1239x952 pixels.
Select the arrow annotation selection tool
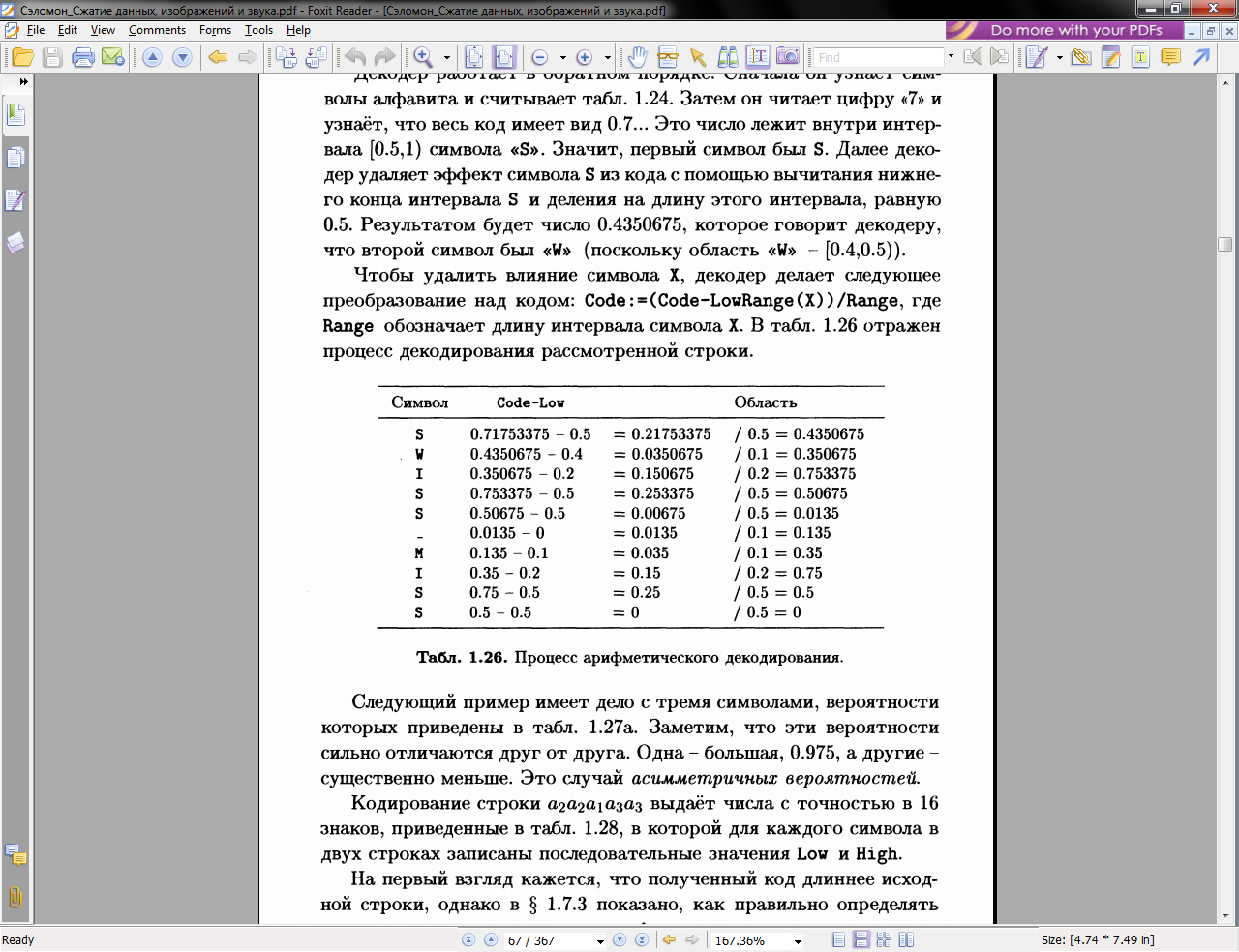point(697,57)
